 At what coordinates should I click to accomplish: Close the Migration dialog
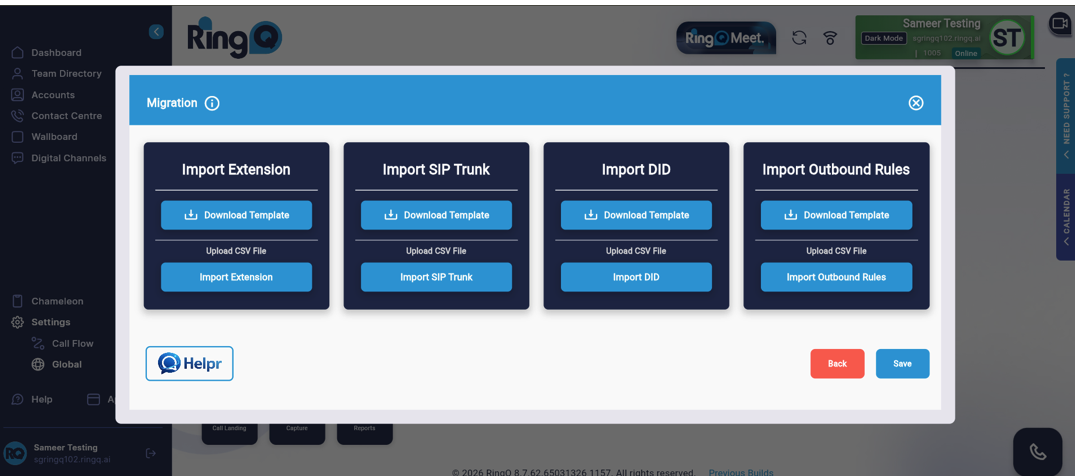click(x=916, y=102)
